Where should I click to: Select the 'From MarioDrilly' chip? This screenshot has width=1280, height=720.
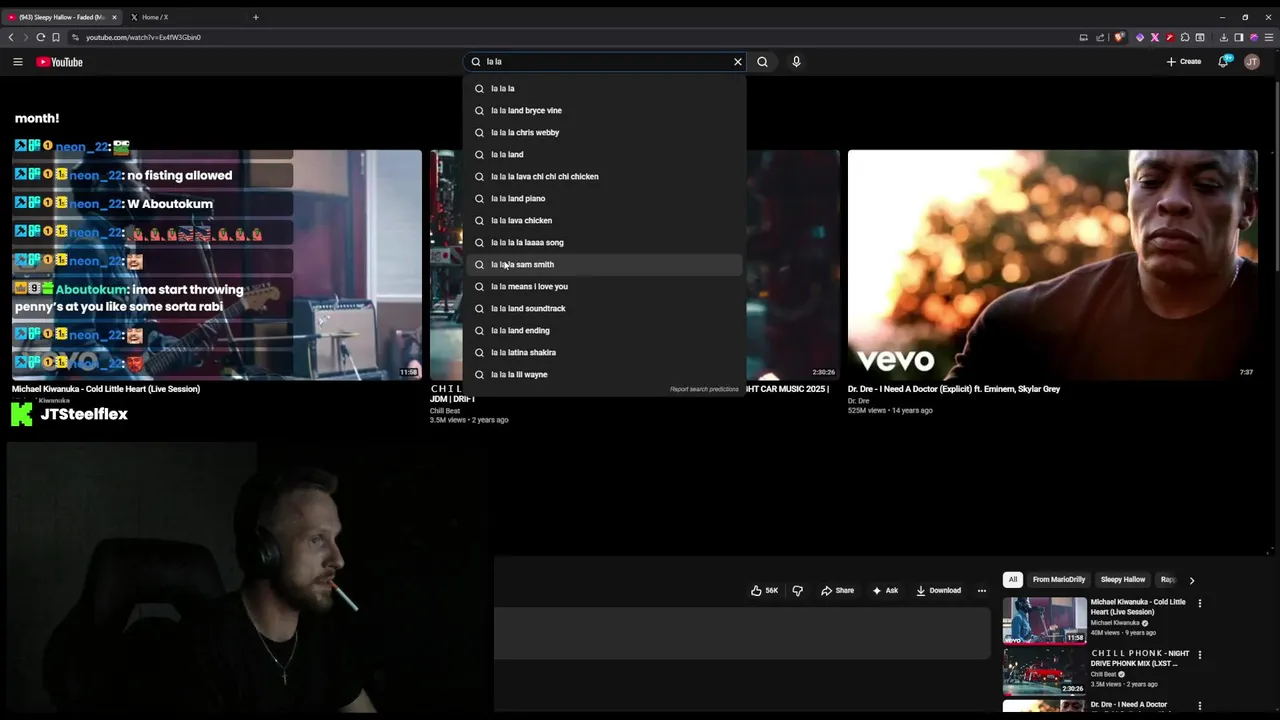1058,579
